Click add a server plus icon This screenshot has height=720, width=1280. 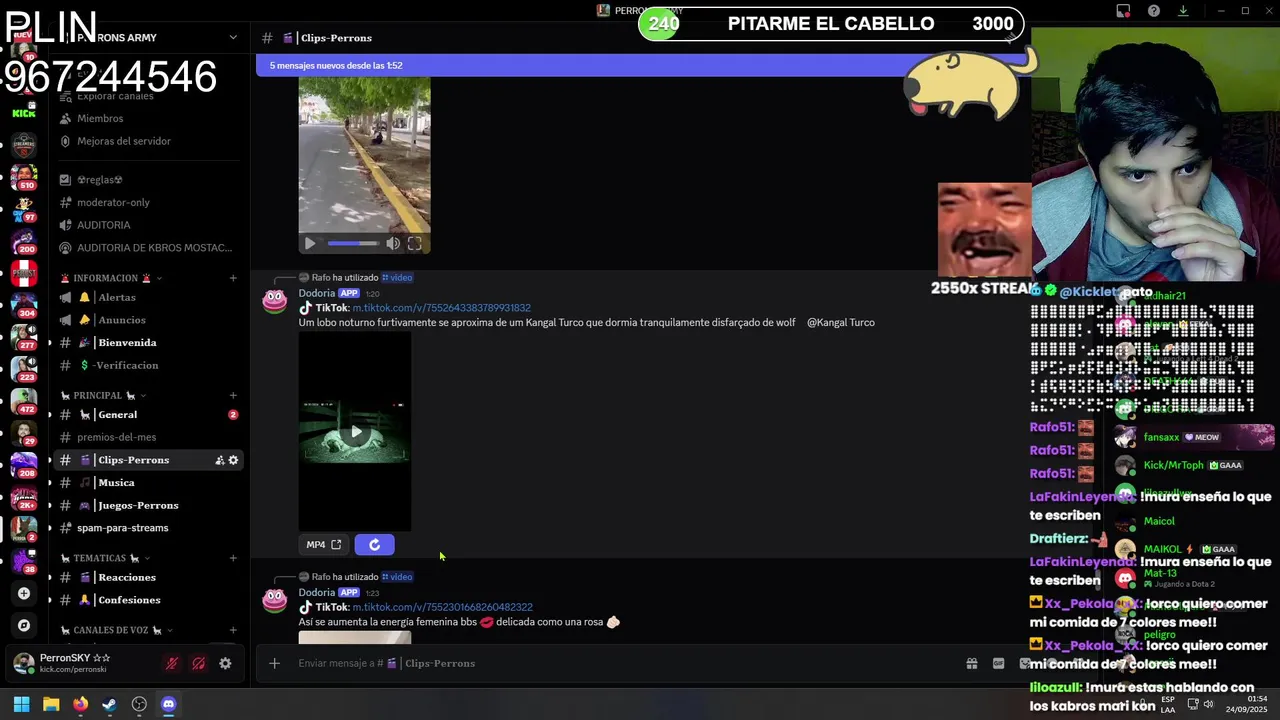pos(24,593)
